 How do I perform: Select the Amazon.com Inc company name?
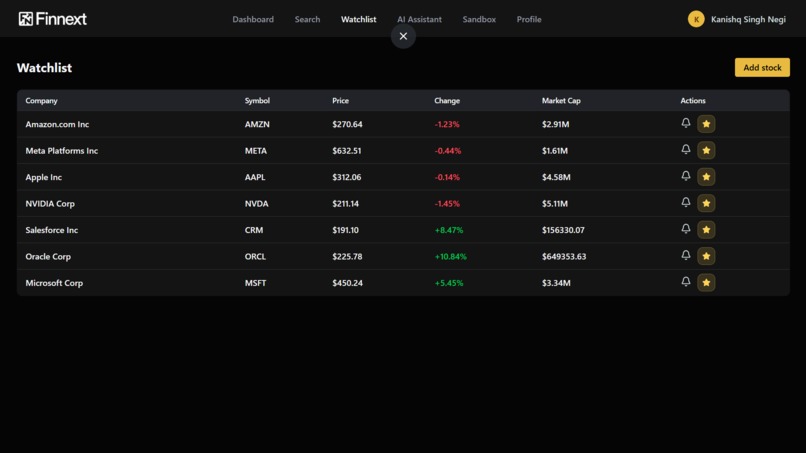pyautogui.click(x=57, y=124)
